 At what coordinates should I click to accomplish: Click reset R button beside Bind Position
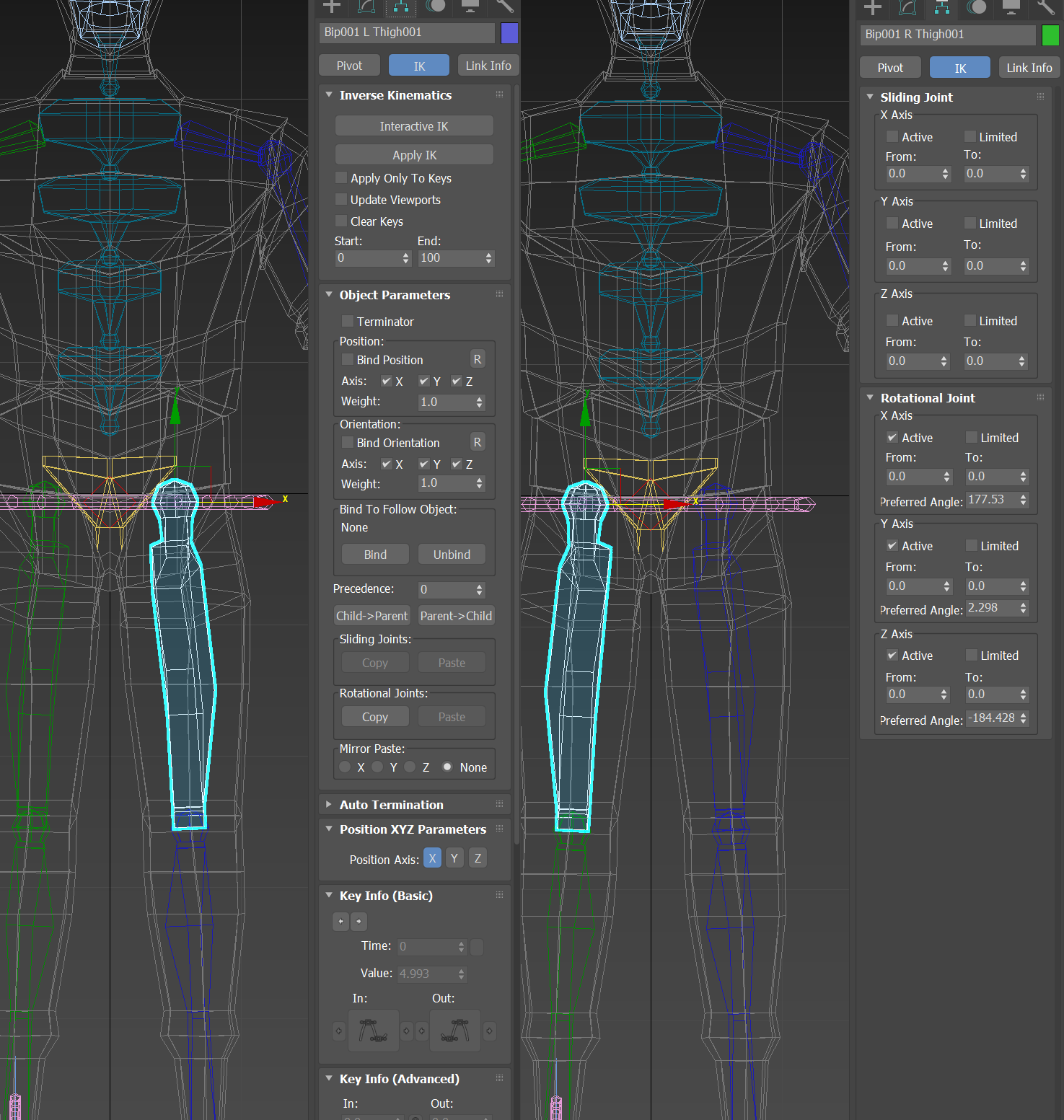point(478,359)
